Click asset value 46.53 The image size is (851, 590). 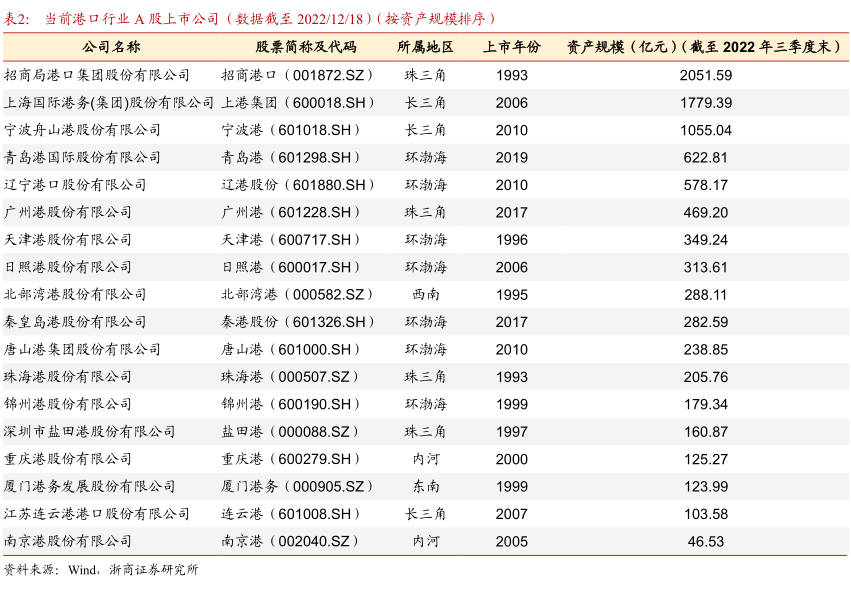tap(706, 541)
